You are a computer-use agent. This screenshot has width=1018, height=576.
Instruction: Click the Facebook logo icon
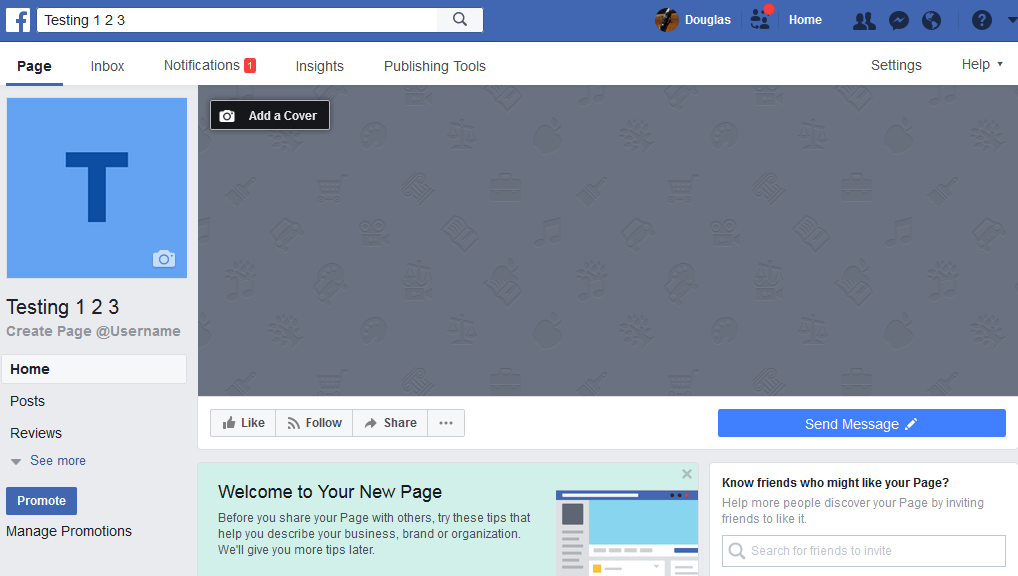coord(18,20)
